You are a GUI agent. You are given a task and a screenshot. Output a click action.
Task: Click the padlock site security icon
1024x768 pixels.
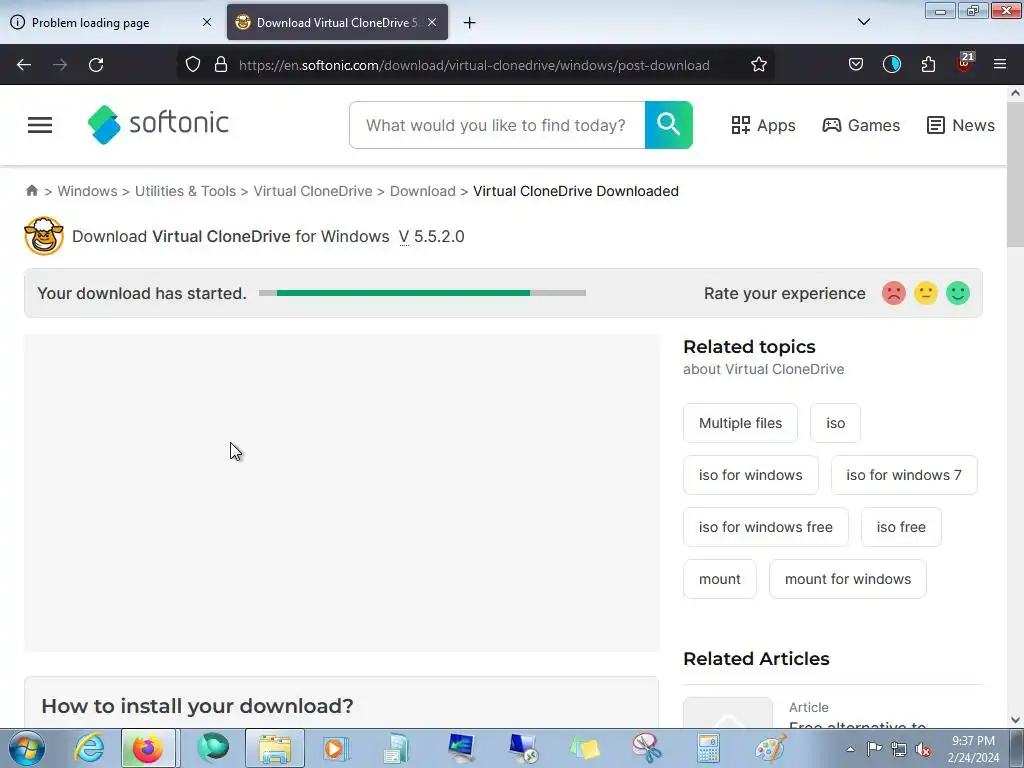221,65
